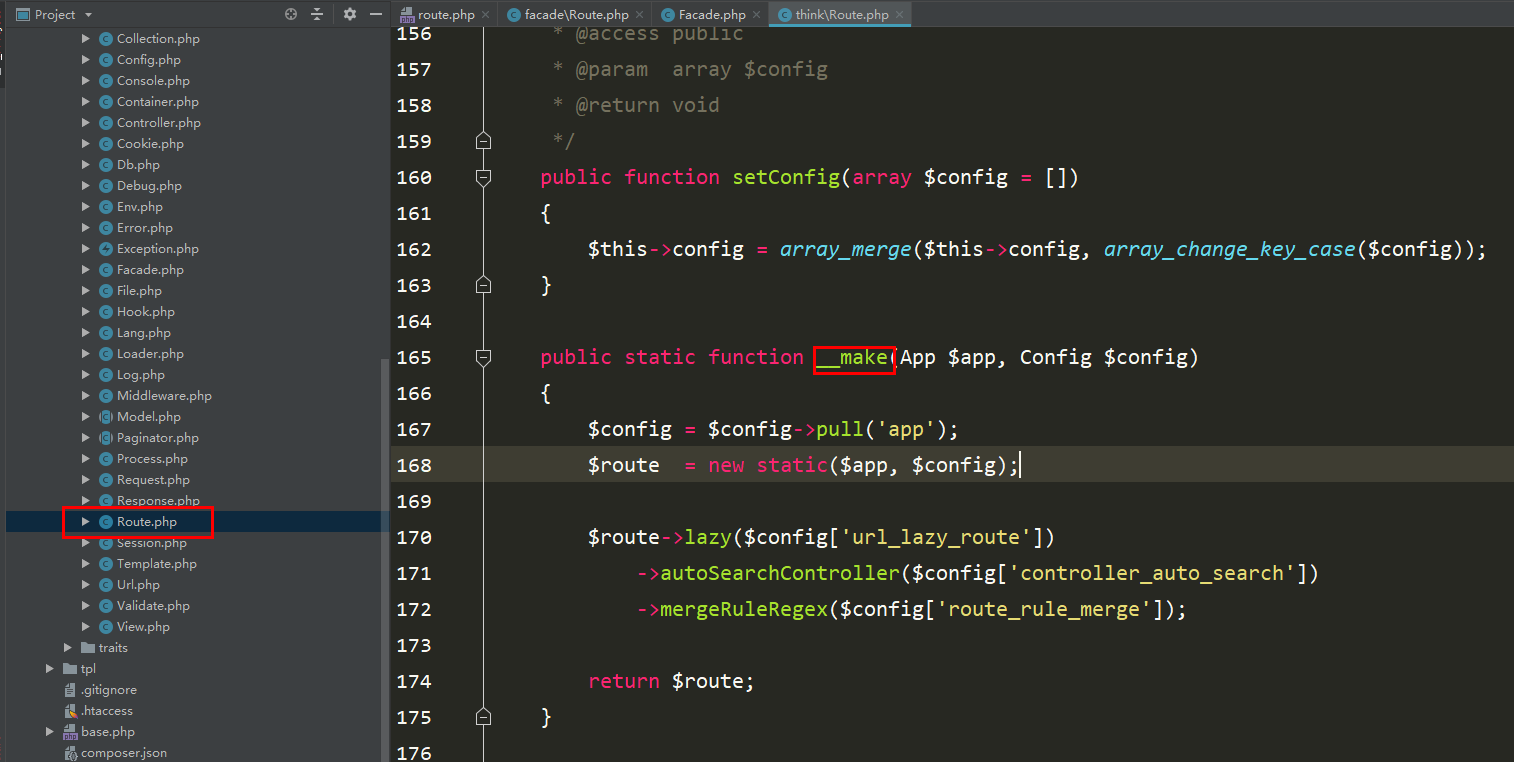The height and width of the screenshot is (762, 1514).
Task: Select Process.php in project tree
Action: click(152, 459)
